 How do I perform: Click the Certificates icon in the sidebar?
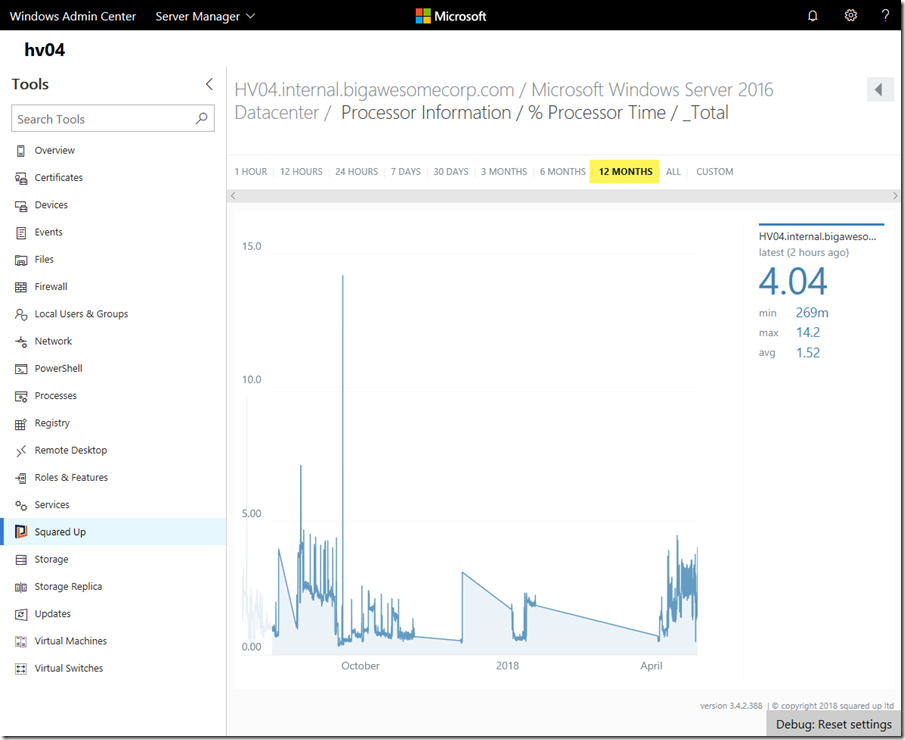[x=21, y=178]
